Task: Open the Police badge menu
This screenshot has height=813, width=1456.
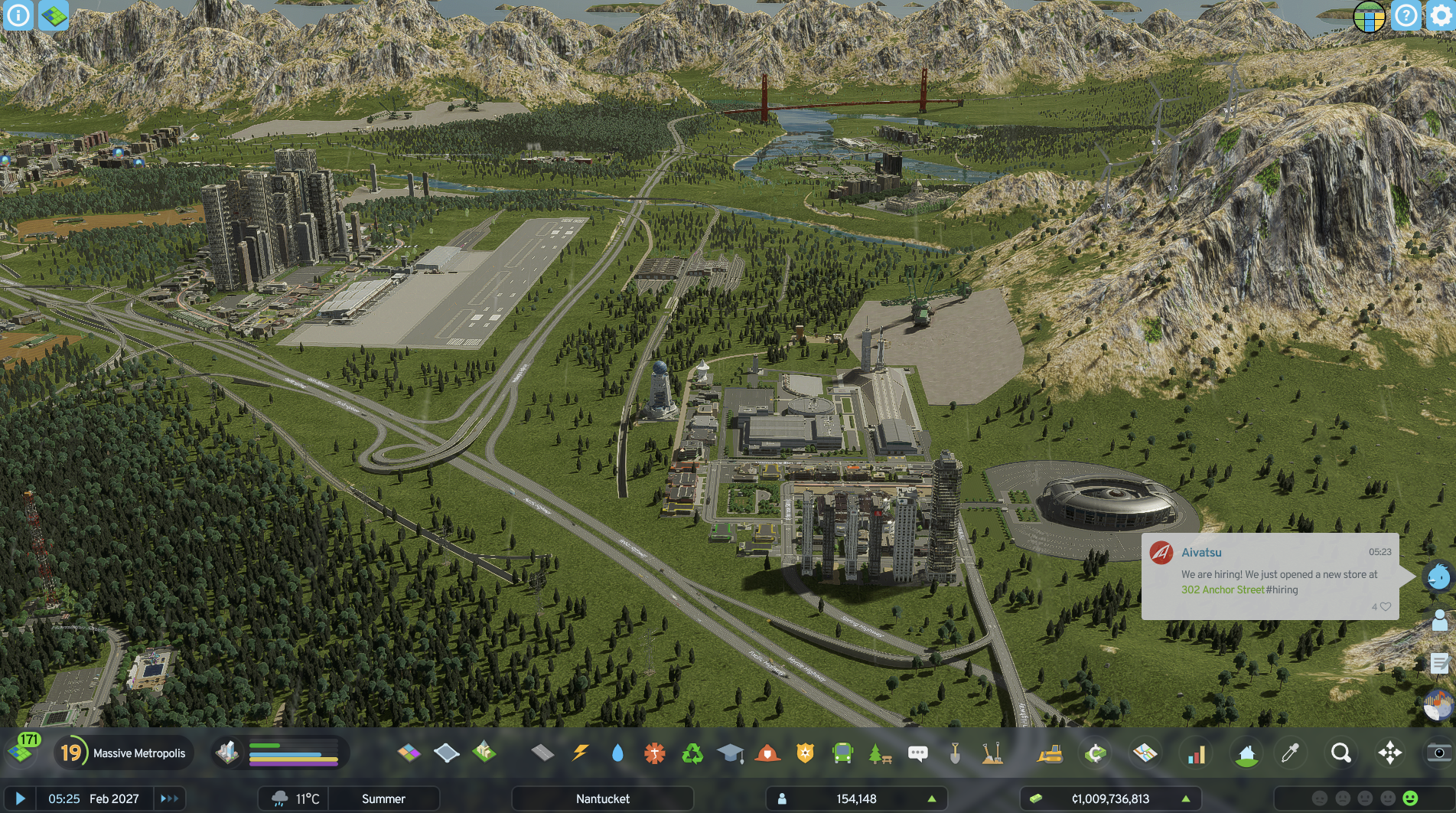Action: coord(805,753)
